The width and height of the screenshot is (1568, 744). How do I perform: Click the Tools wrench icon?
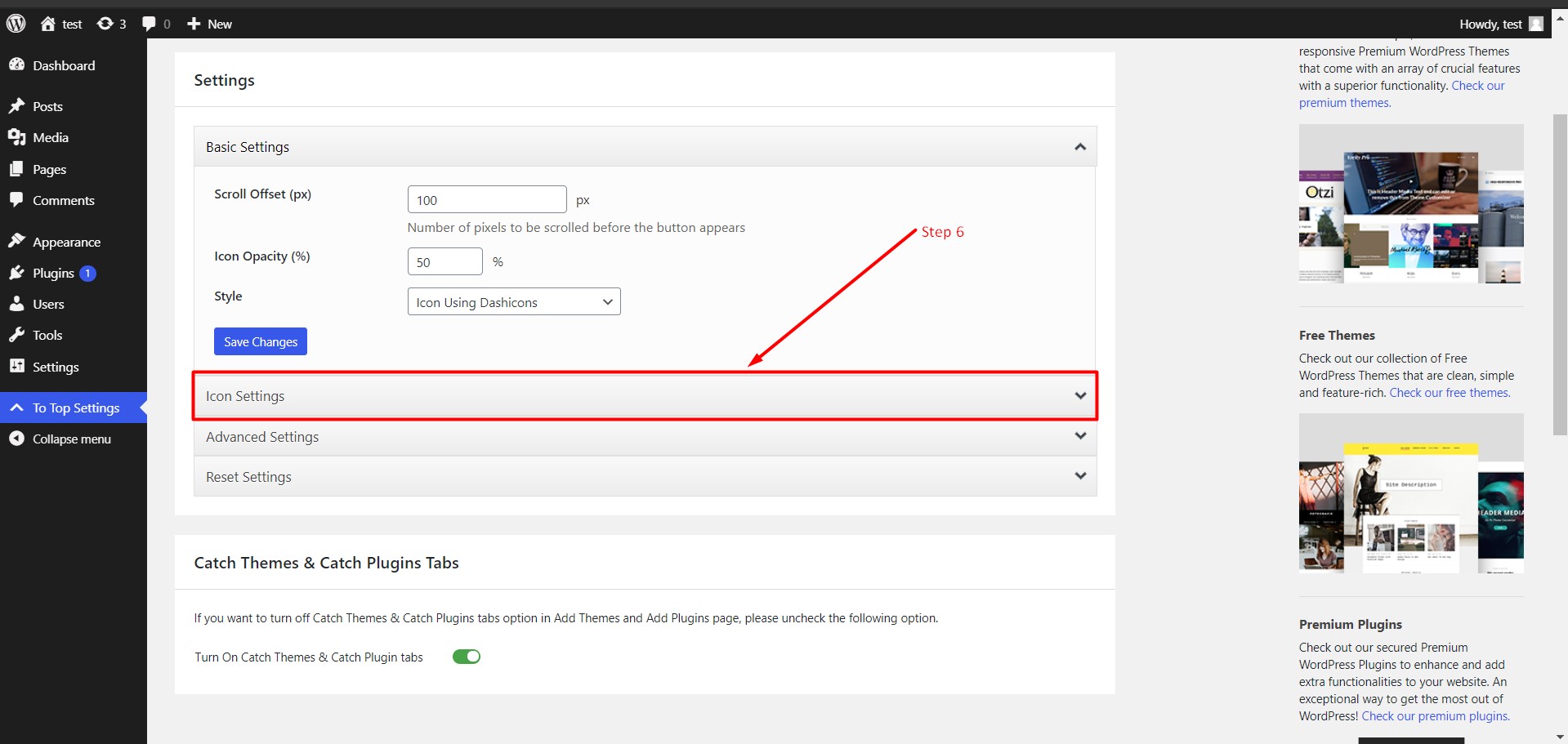point(16,335)
